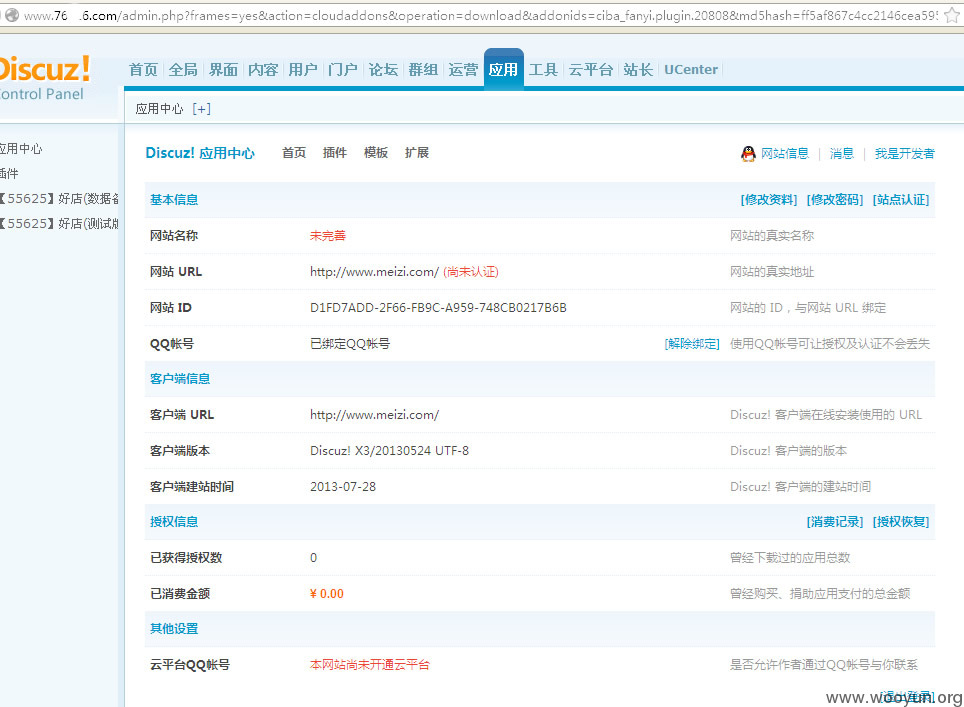
Task: Click the 授权信息 section header
Action: 174,522
